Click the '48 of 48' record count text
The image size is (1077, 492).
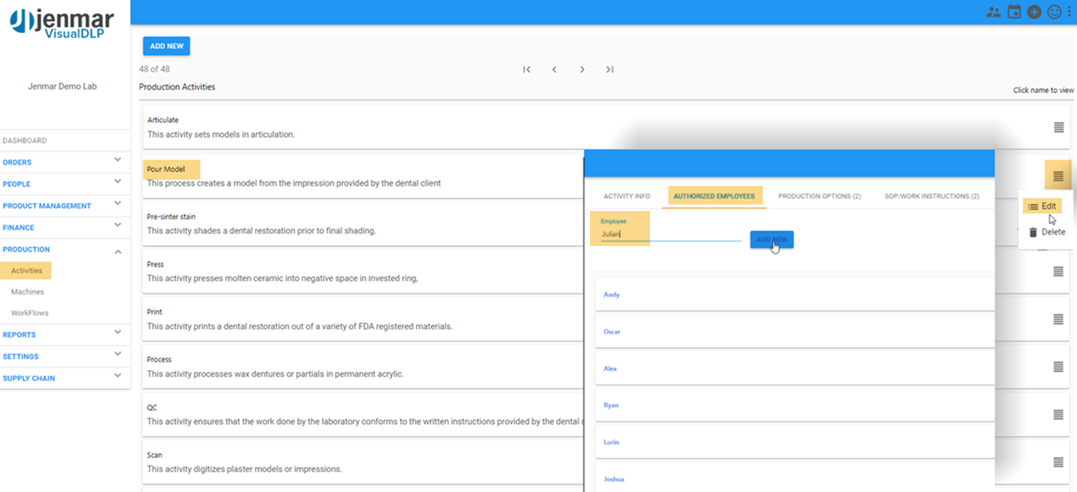click(x=155, y=69)
